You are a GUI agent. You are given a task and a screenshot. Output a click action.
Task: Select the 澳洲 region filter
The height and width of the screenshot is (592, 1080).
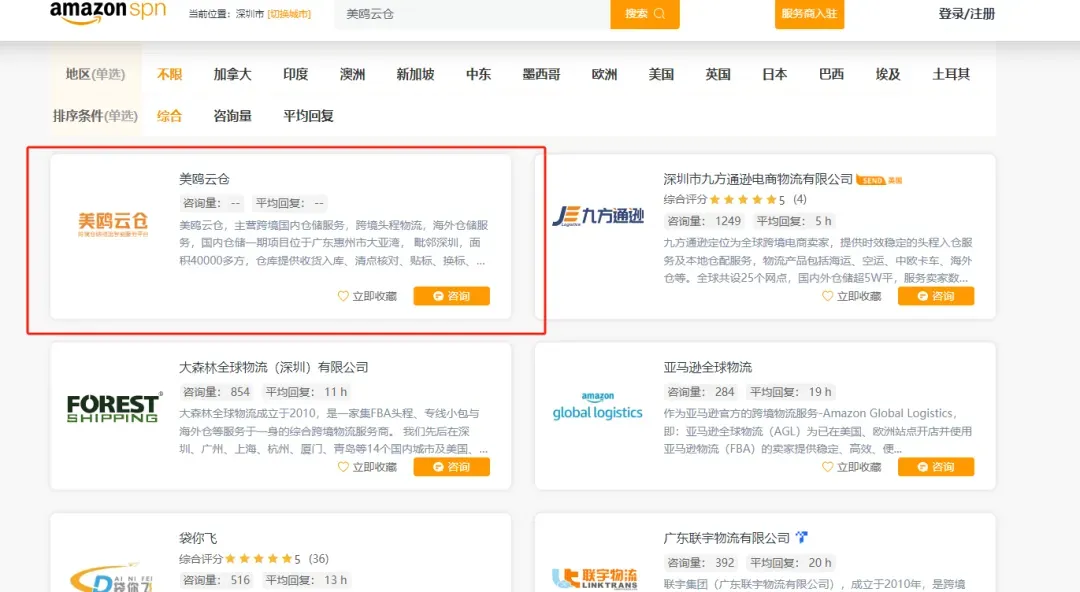click(352, 74)
